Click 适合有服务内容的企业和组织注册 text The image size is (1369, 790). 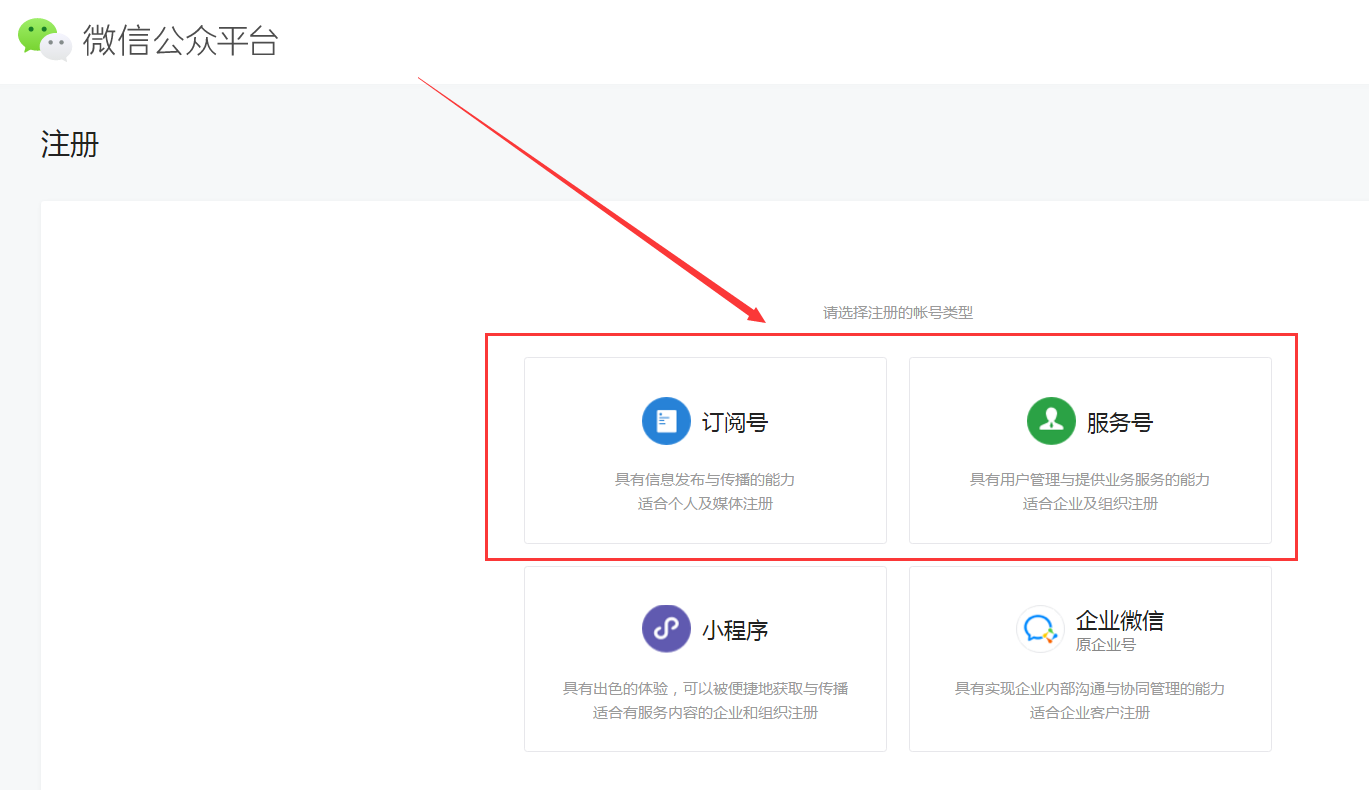pos(705,713)
